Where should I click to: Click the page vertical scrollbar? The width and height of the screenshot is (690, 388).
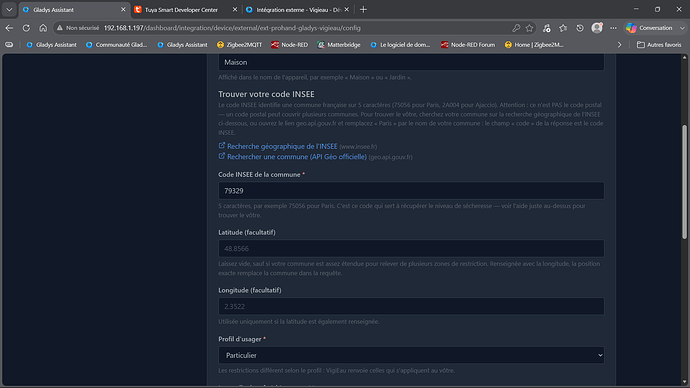click(684, 182)
